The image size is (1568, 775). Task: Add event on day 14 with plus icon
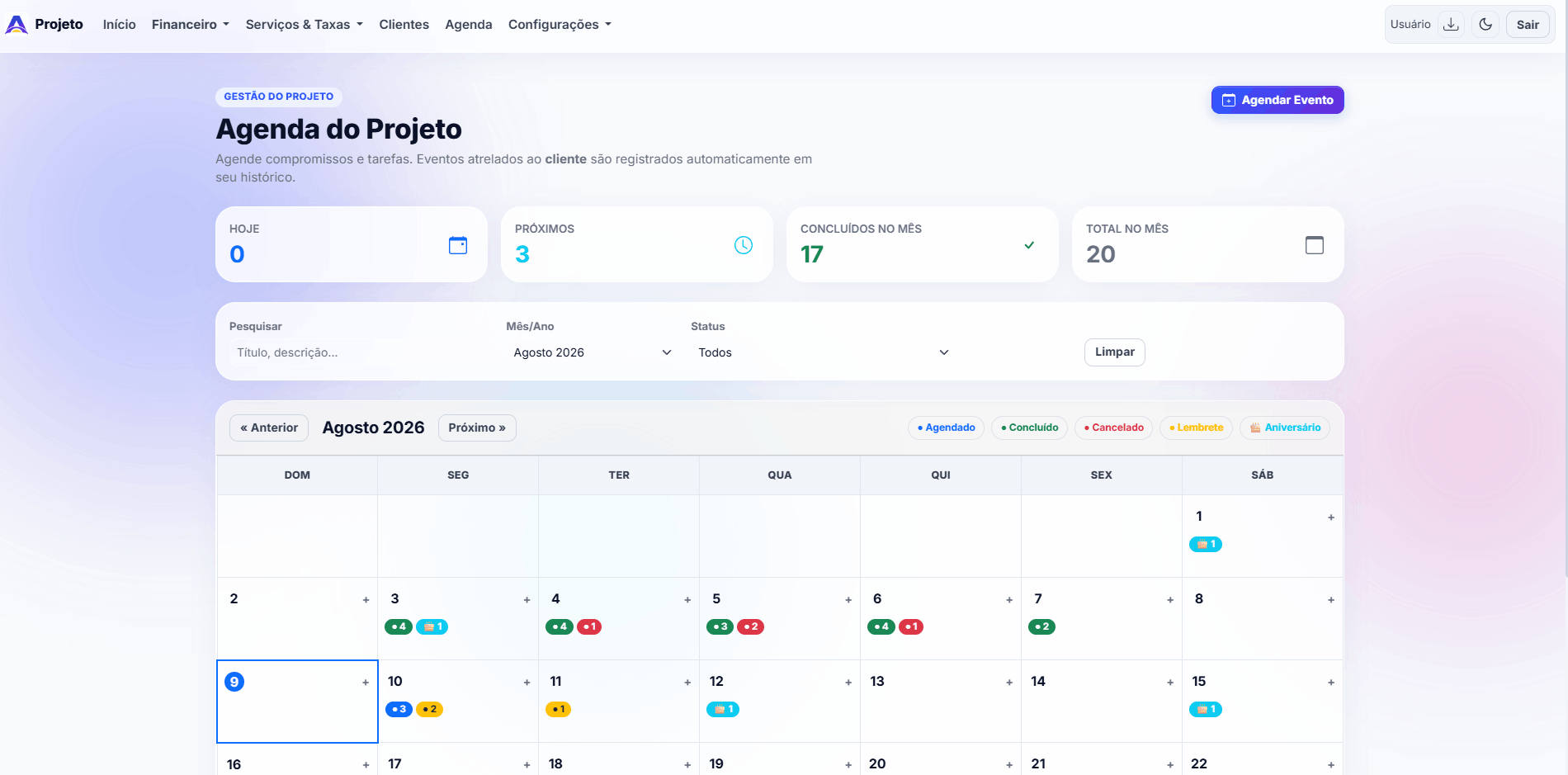click(x=1170, y=683)
